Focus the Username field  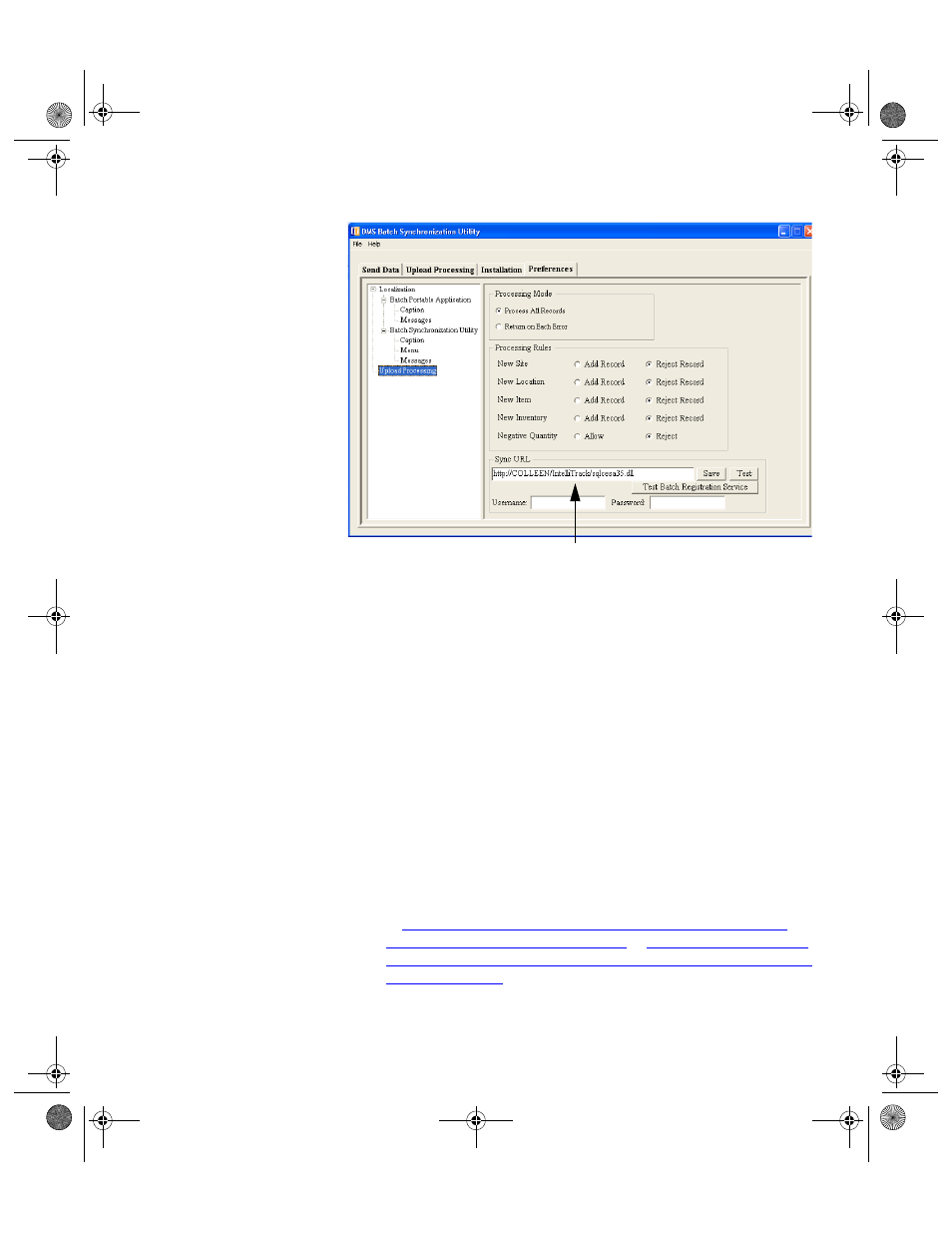[568, 503]
